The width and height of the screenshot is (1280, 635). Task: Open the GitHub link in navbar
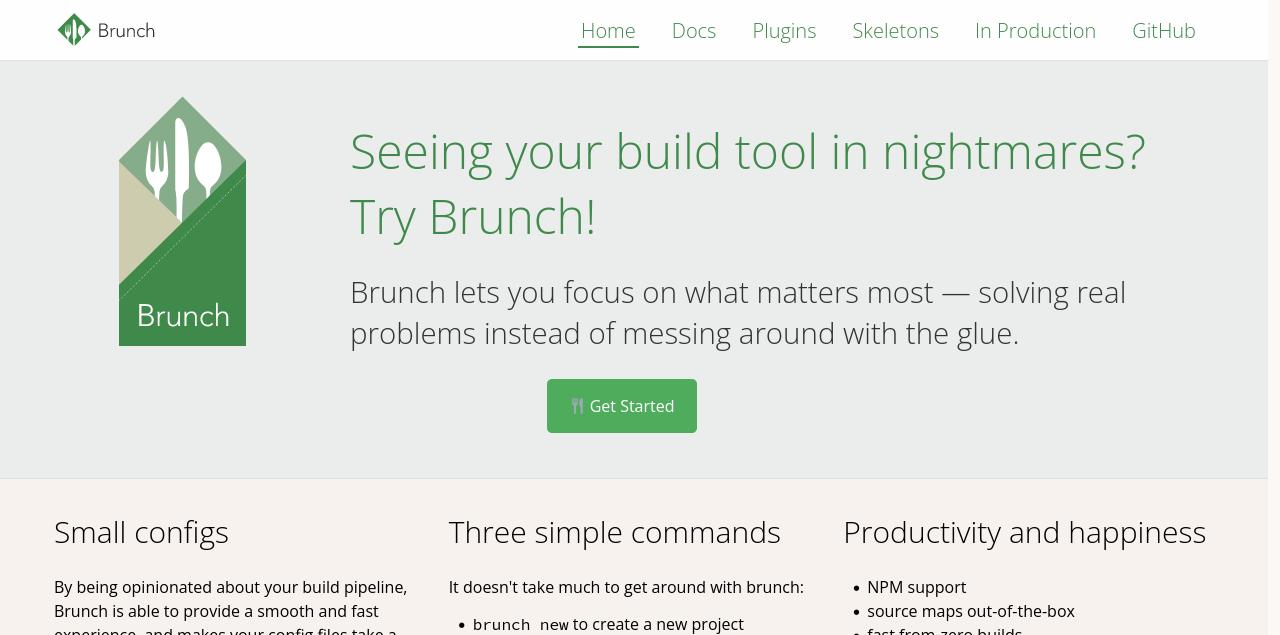click(x=1163, y=31)
